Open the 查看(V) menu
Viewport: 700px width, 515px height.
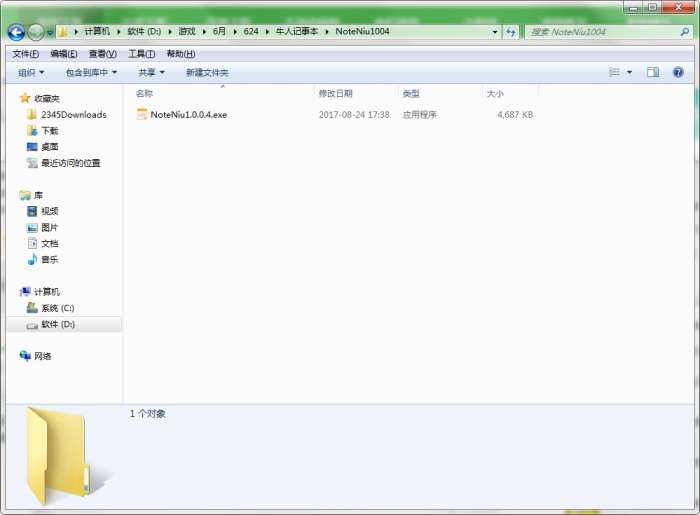(x=103, y=54)
